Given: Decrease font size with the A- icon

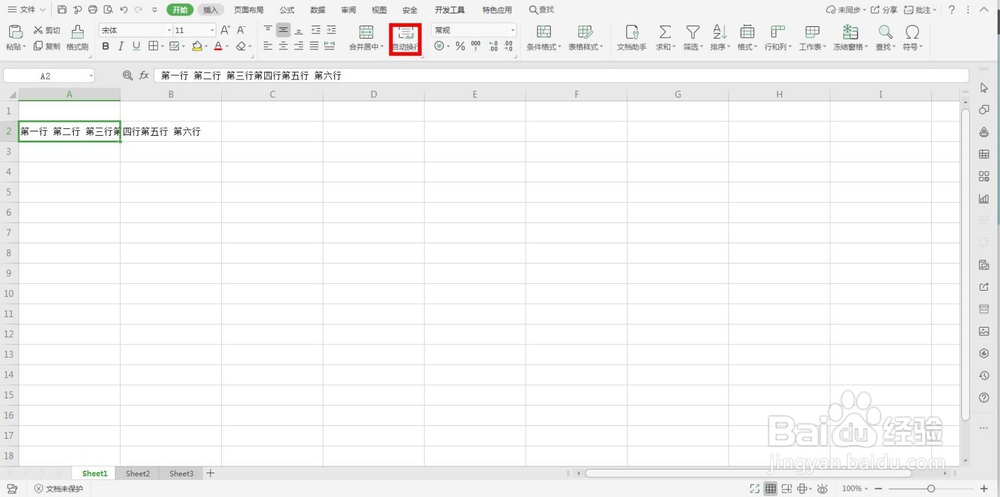Looking at the screenshot, I should click(241, 30).
